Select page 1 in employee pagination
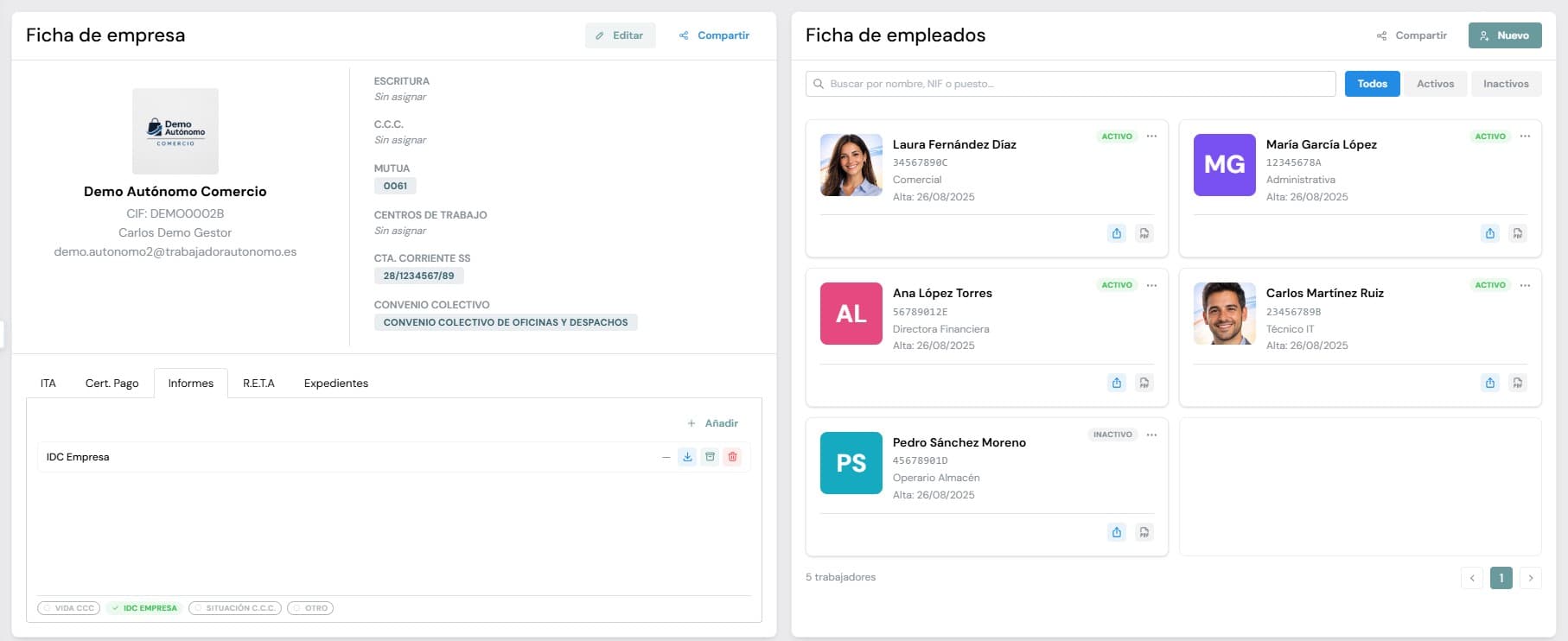Screen dimensions: 1568x641 tap(1501, 578)
